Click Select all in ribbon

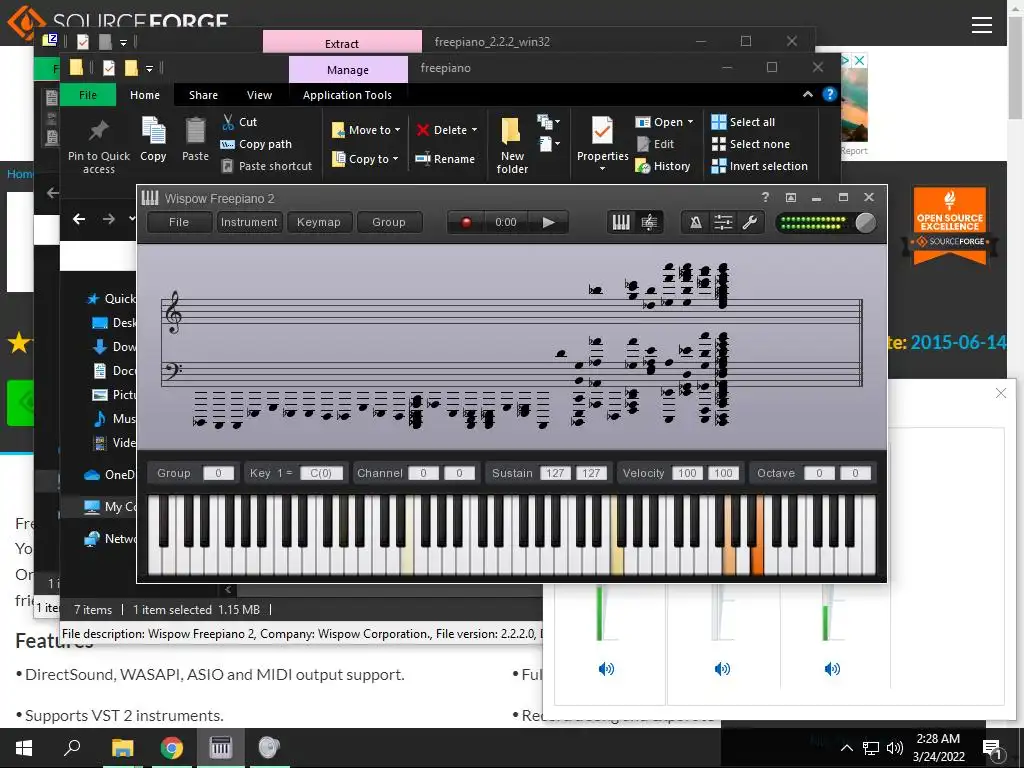point(743,122)
